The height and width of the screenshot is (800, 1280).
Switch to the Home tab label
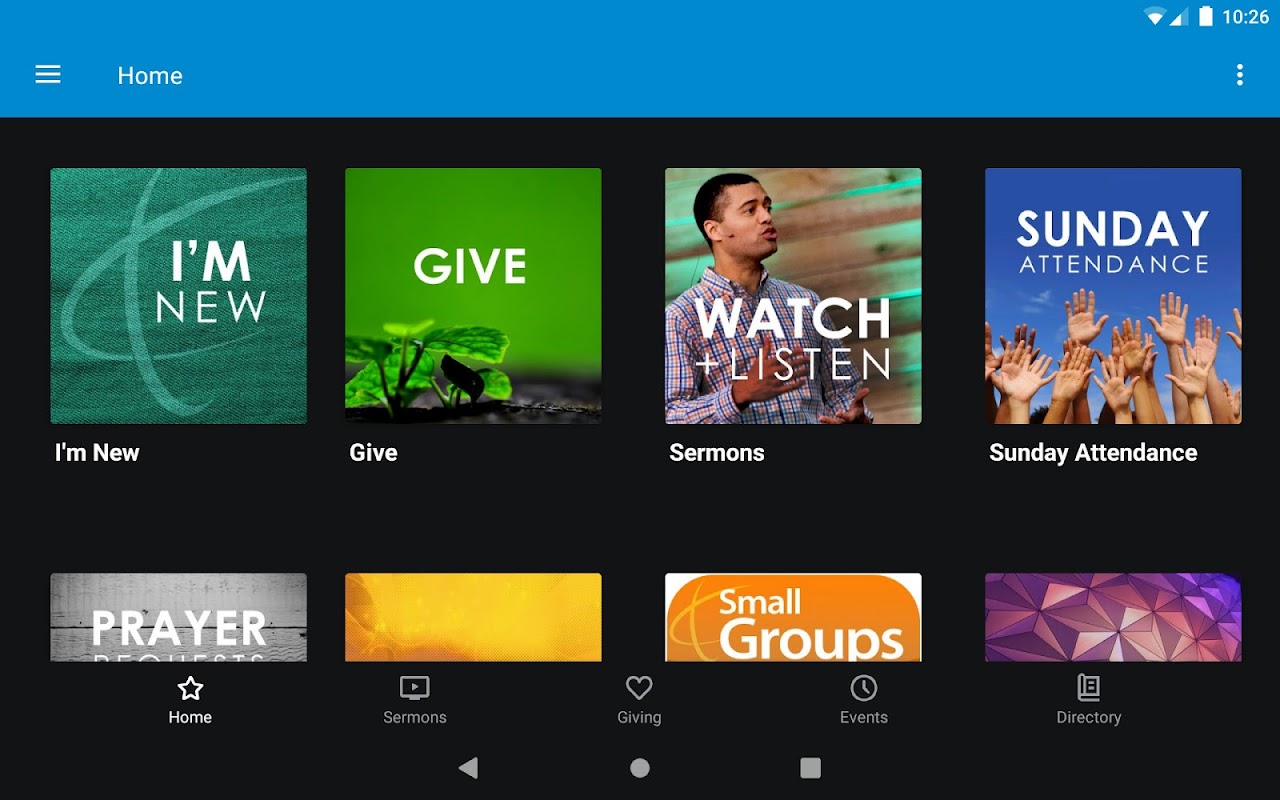point(190,717)
